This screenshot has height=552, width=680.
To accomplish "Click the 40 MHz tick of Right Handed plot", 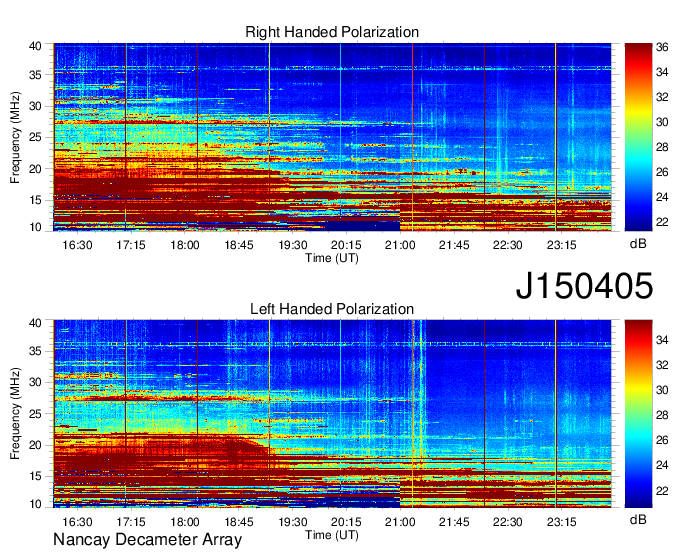I will click(x=35, y=46).
